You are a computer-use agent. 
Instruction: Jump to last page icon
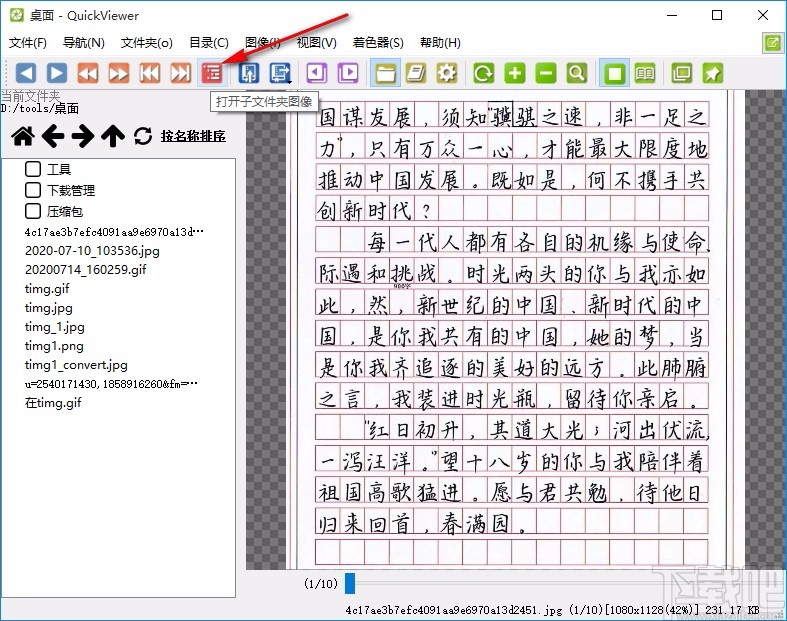[181, 73]
